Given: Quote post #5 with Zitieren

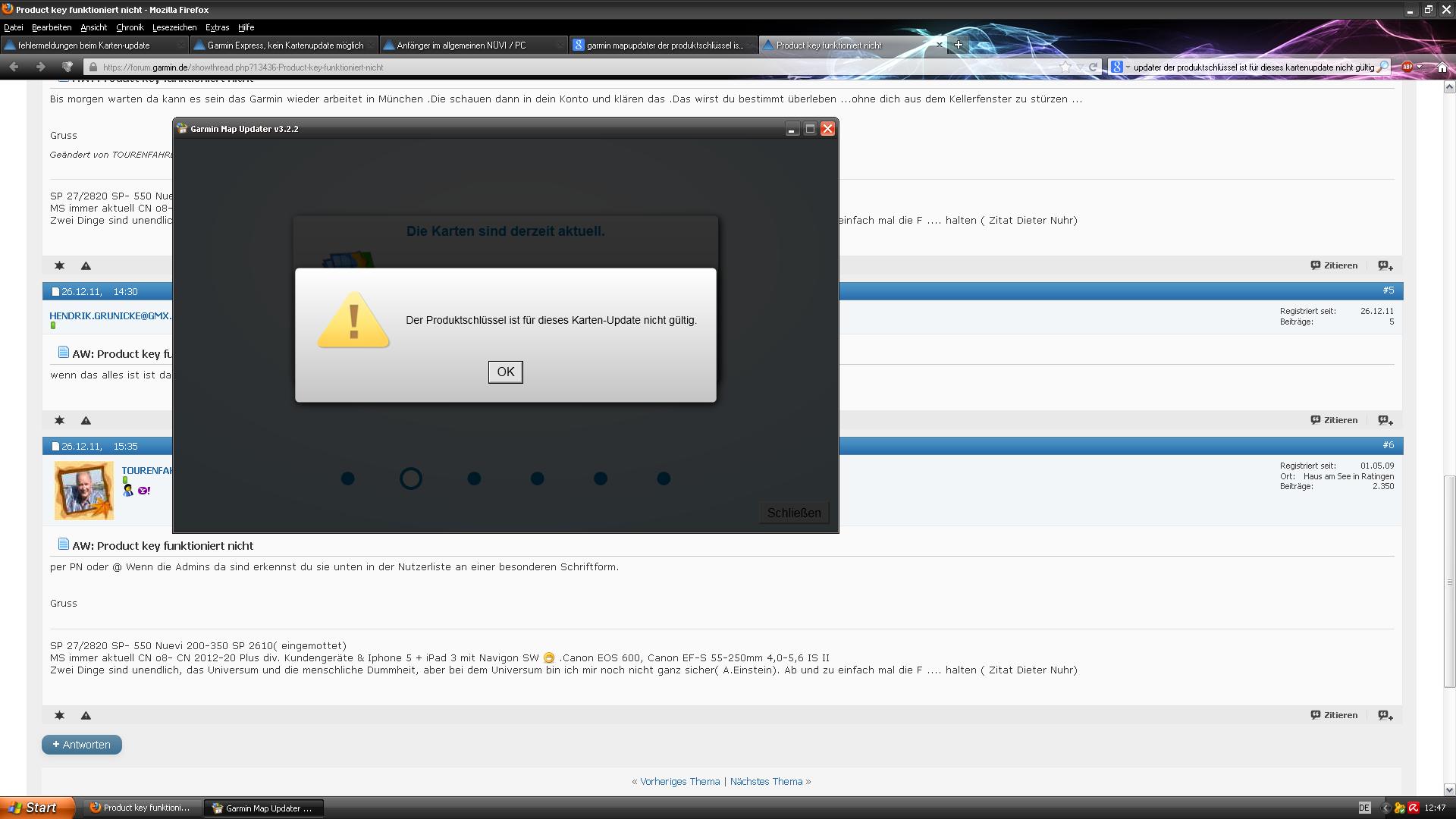Looking at the screenshot, I should (1334, 420).
